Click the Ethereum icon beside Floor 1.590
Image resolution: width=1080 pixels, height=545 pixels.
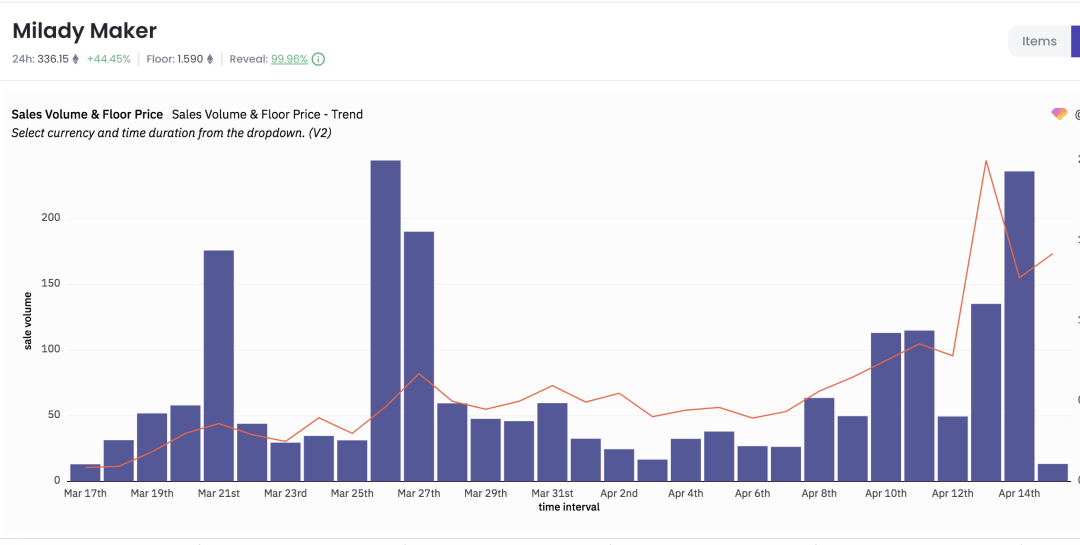pyautogui.click(x=210, y=59)
